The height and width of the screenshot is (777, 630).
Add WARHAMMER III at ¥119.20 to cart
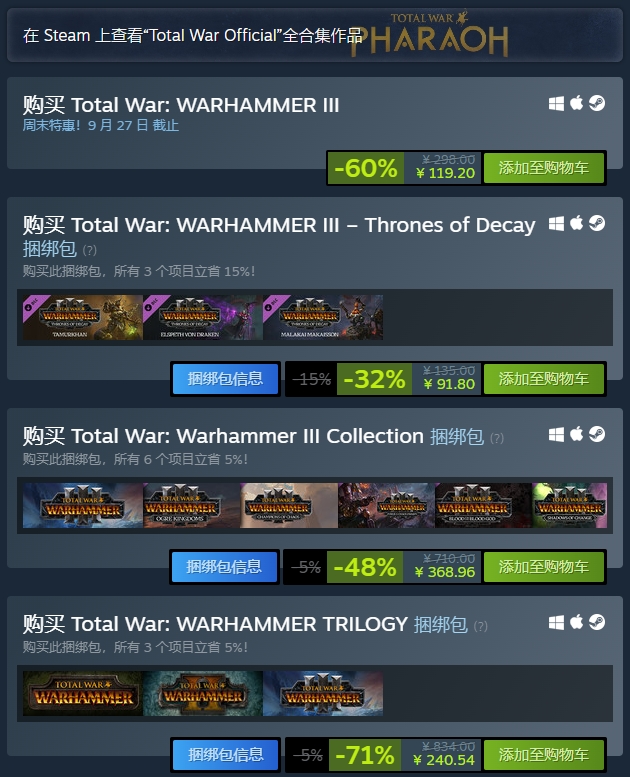tap(544, 168)
